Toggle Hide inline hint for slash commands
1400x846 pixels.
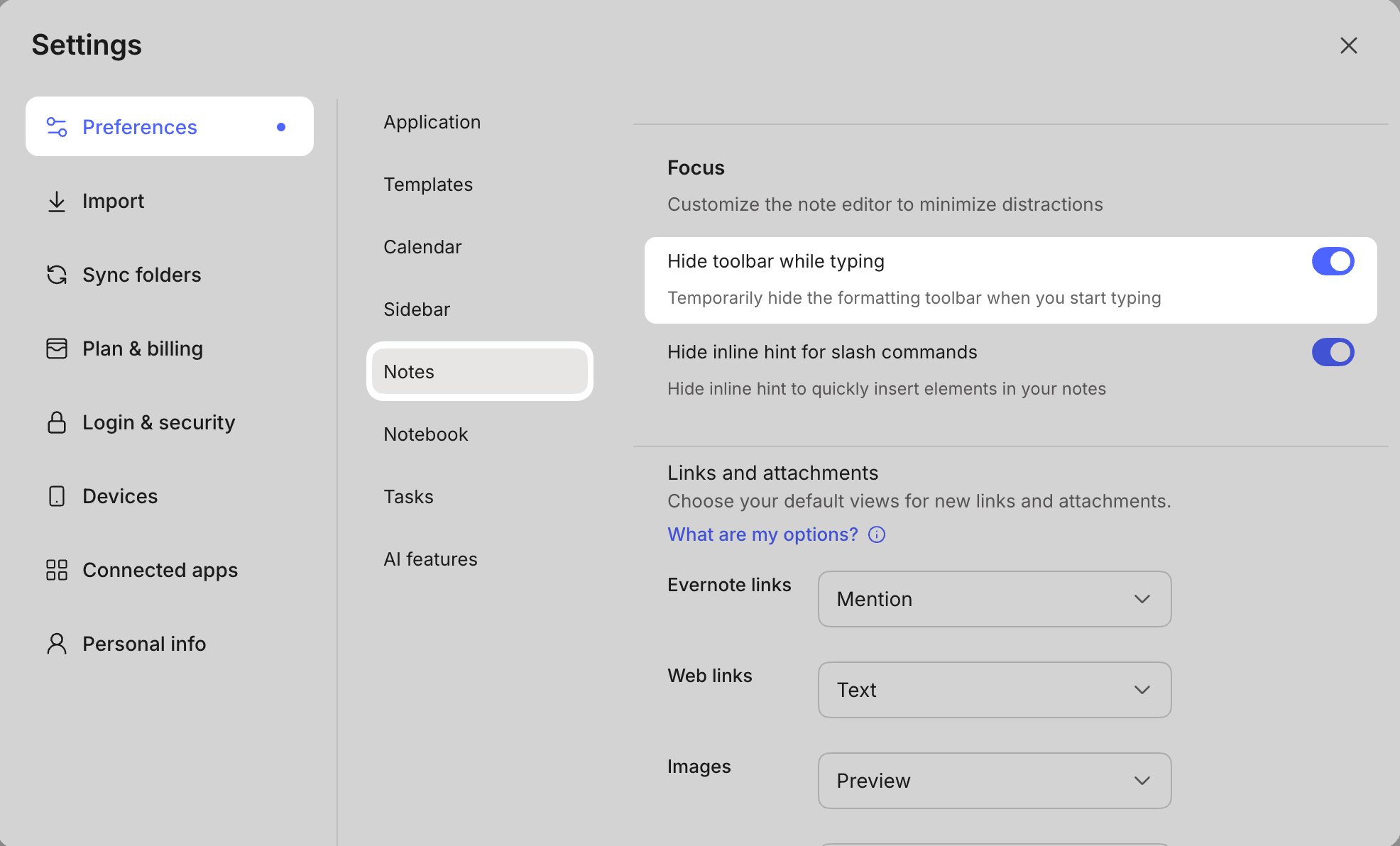coord(1333,352)
